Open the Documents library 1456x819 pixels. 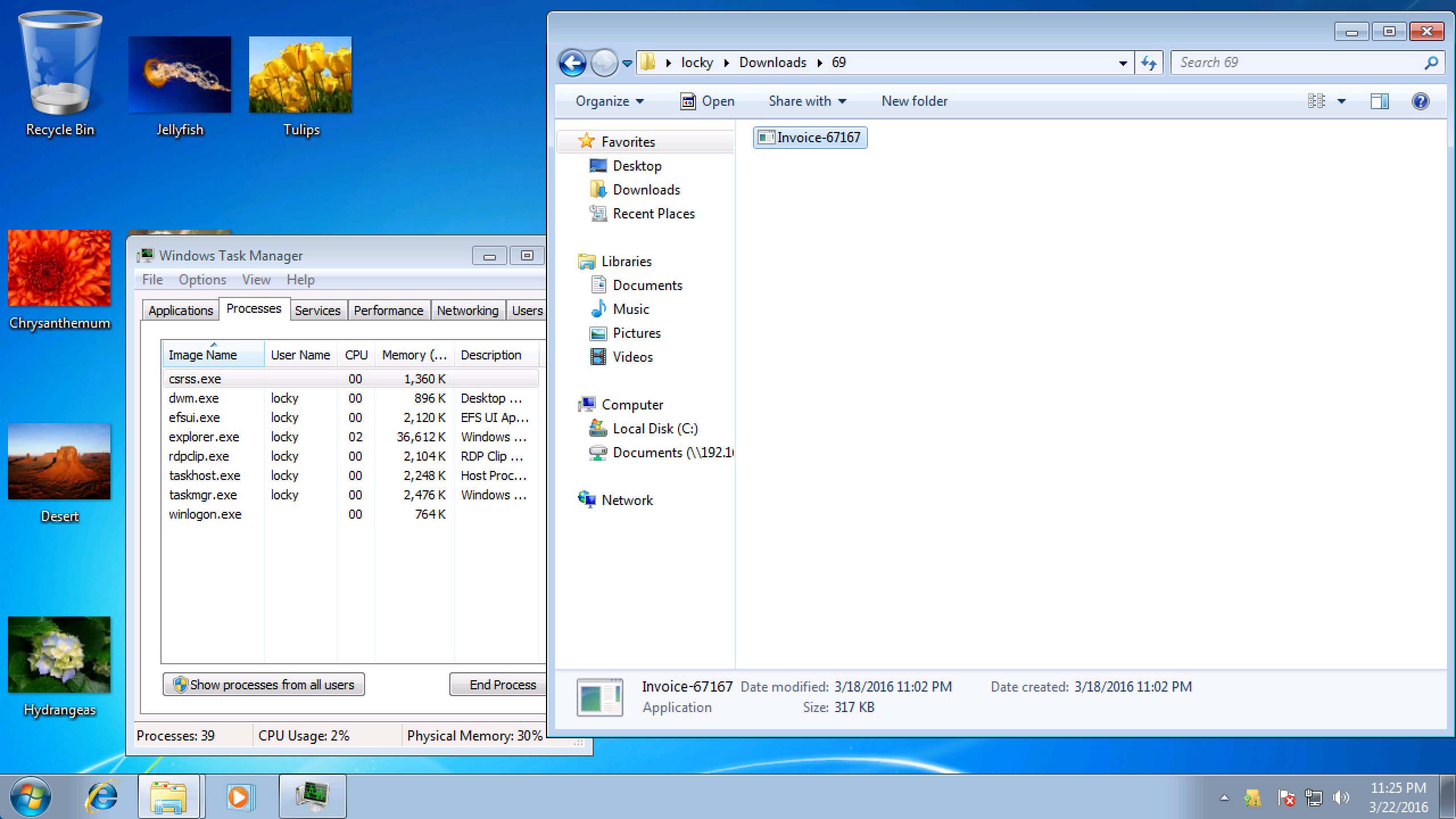[636, 286]
